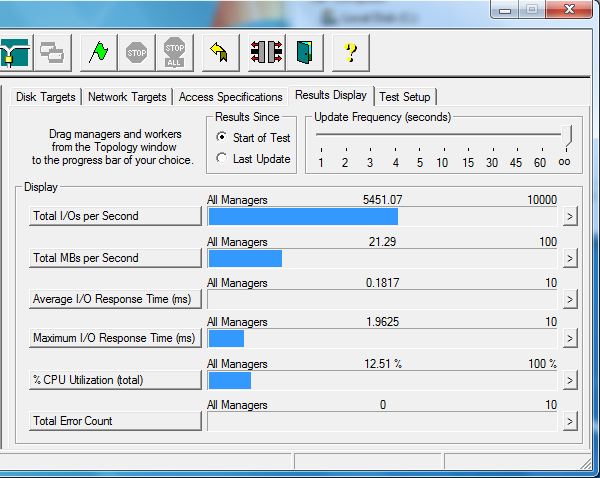Switch to Network Targets tab
Viewport: 600px width, 478px height.
127,97
